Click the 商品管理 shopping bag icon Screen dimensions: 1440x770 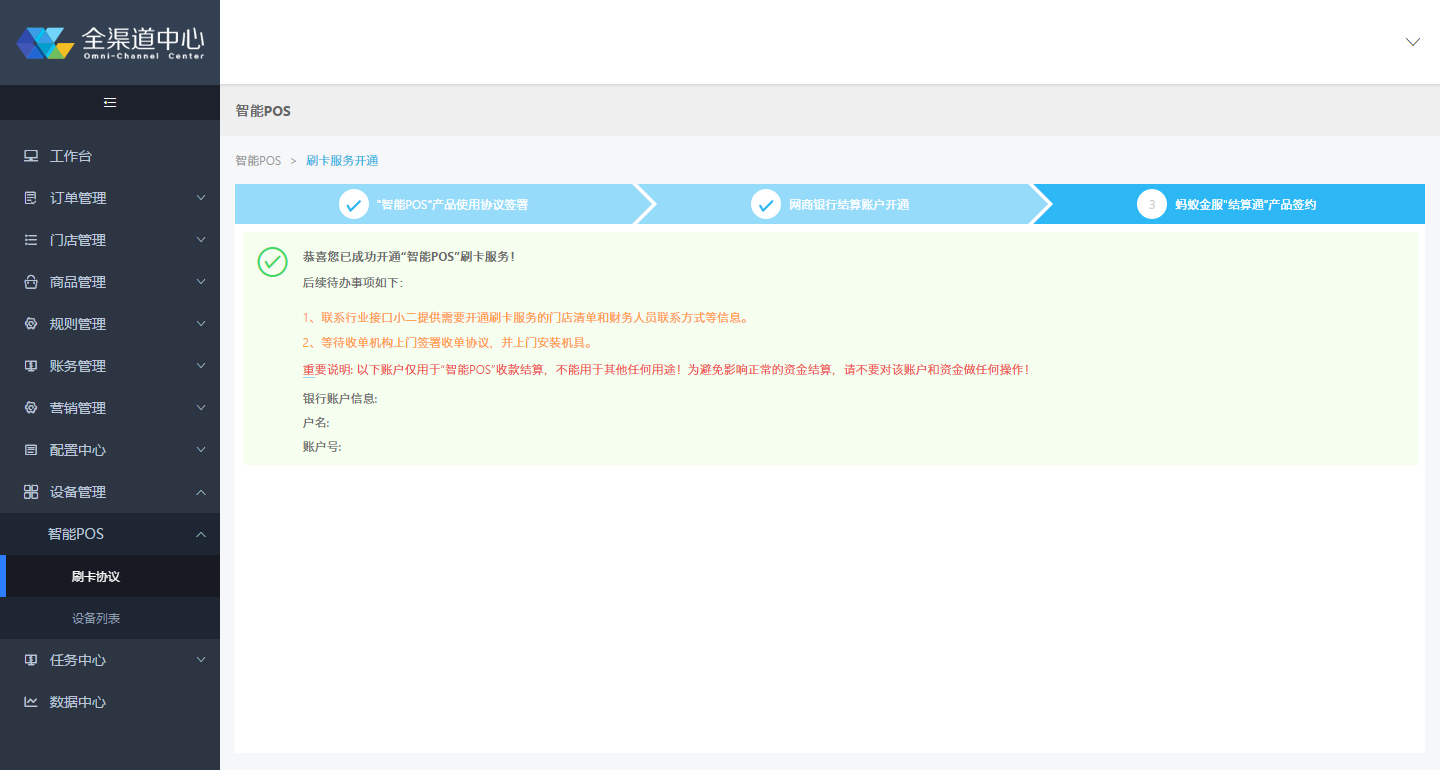pyautogui.click(x=31, y=282)
